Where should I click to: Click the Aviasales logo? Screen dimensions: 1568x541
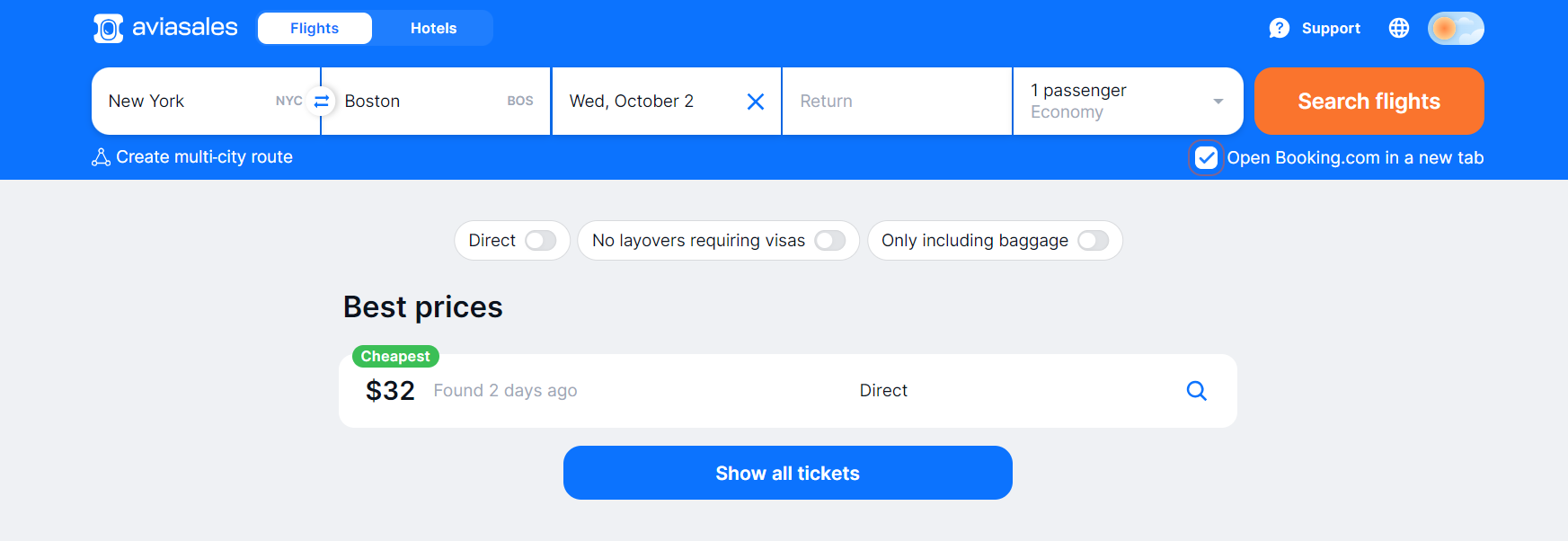point(165,28)
